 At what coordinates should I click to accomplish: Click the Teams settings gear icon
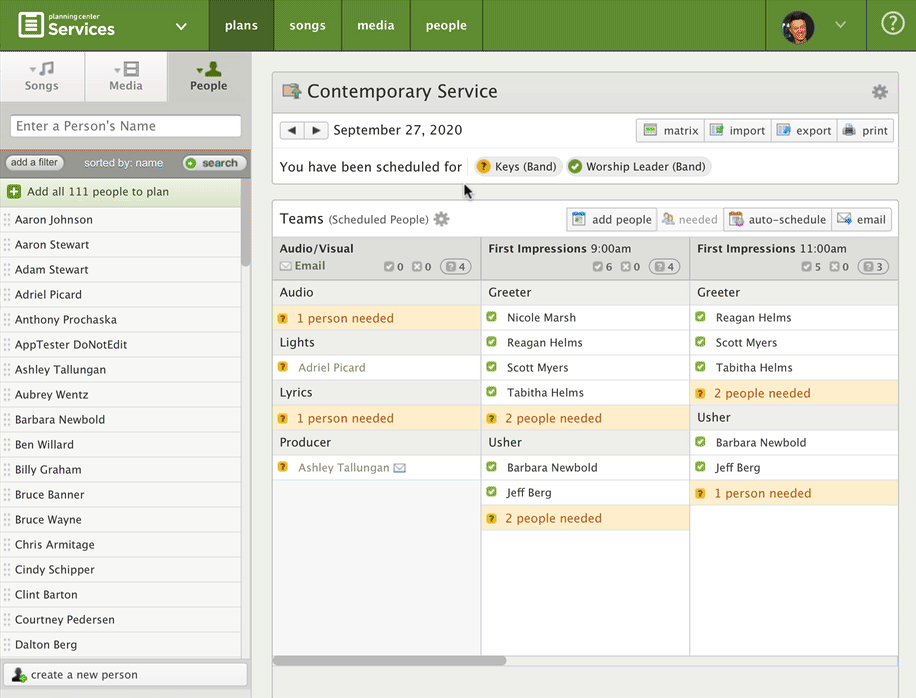[x=441, y=220]
